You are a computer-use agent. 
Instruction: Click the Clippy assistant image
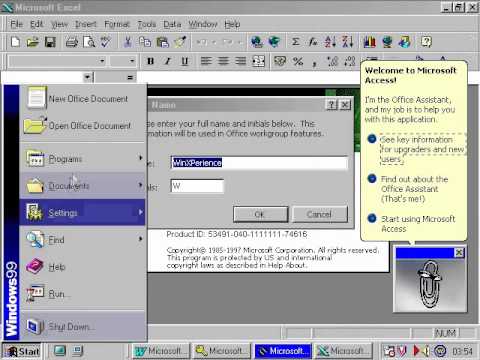pos(430,284)
